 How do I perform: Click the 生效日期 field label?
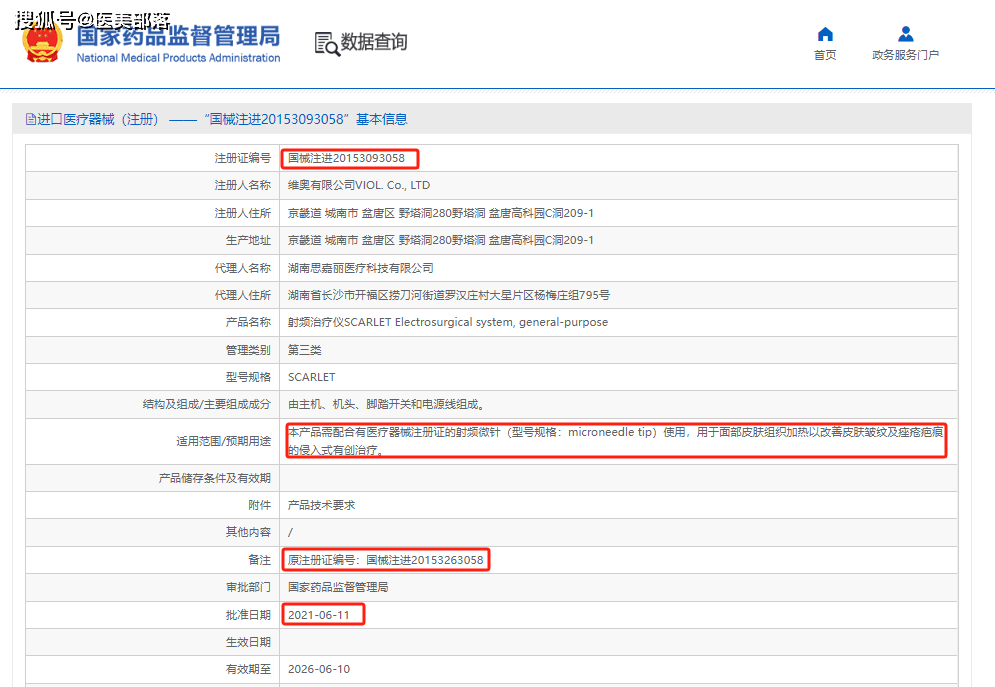coord(248,642)
